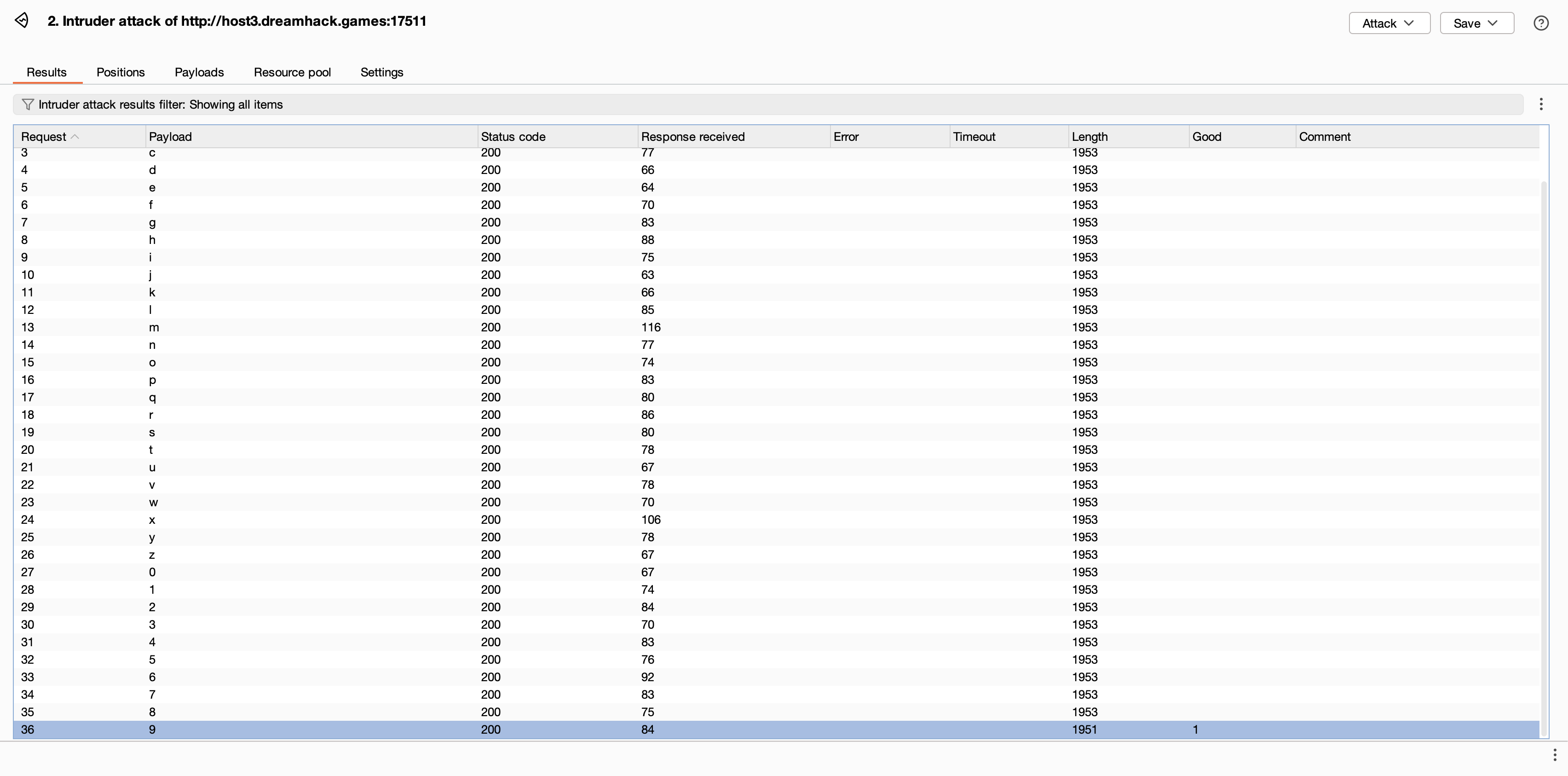Image resolution: width=1568 pixels, height=776 pixels.
Task: Expand the Save dropdown button
Action: pos(1477,23)
